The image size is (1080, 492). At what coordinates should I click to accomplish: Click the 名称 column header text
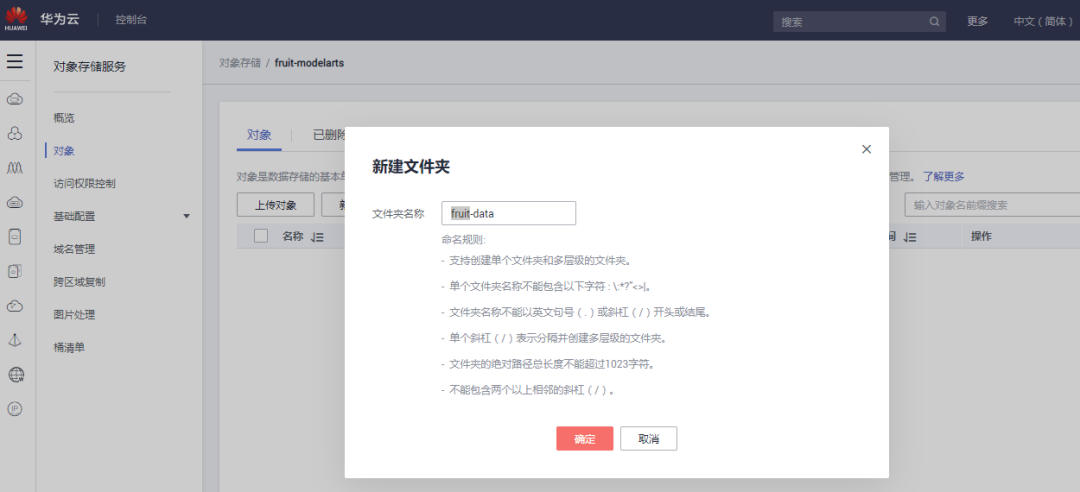(293, 236)
